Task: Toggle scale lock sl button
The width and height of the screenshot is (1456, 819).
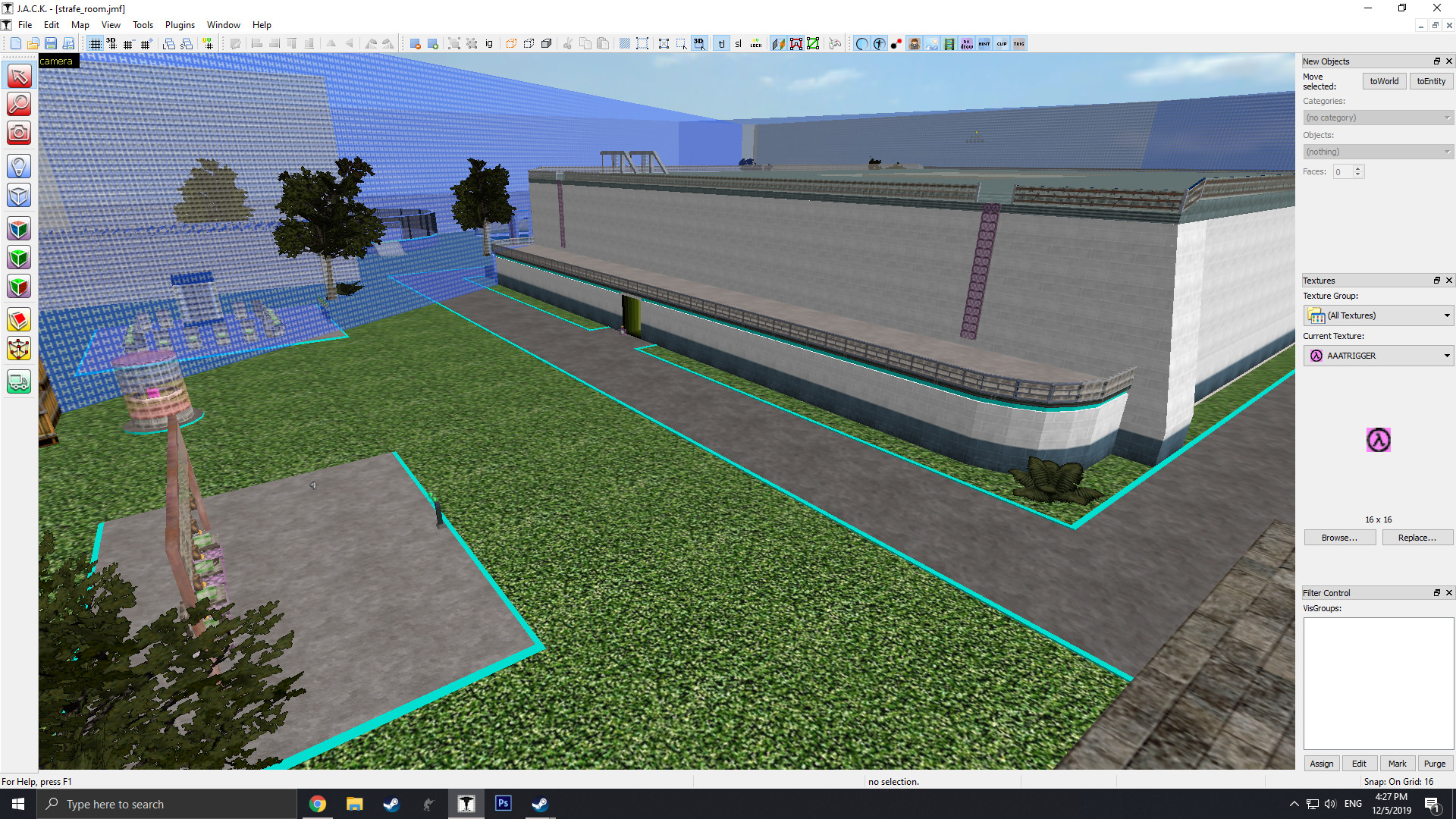Action: pyautogui.click(x=739, y=43)
